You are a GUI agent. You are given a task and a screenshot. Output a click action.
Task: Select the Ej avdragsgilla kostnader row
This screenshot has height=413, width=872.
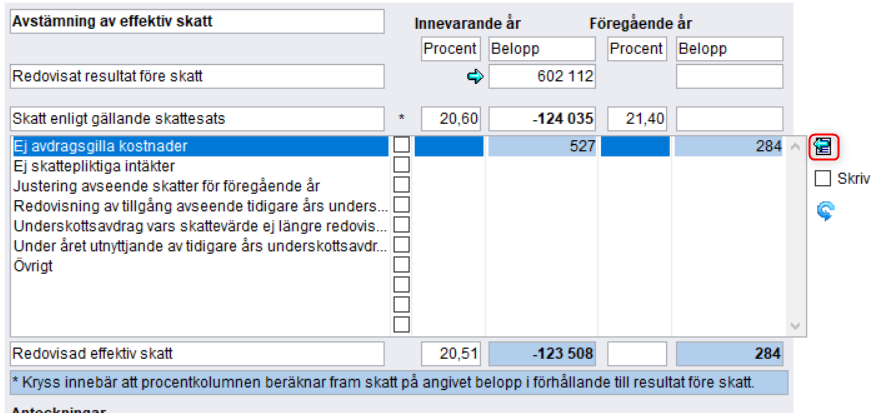(200, 146)
